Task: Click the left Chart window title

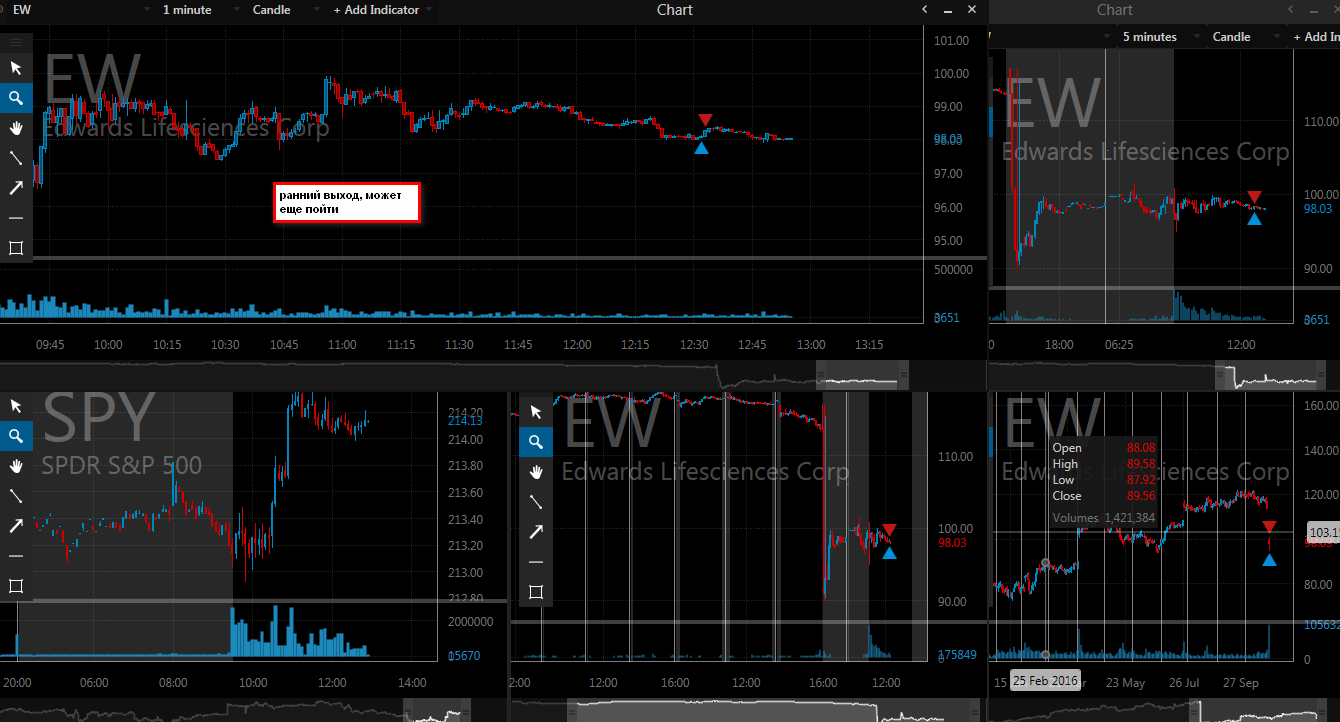Action: point(675,10)
